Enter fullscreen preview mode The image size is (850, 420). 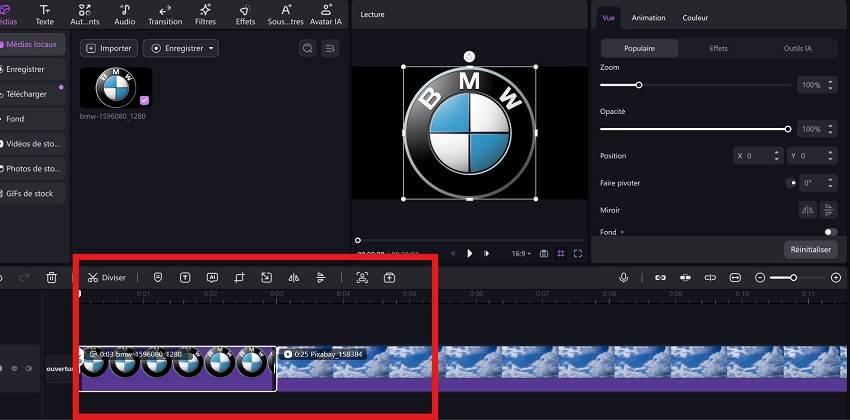tap(578, 254)
